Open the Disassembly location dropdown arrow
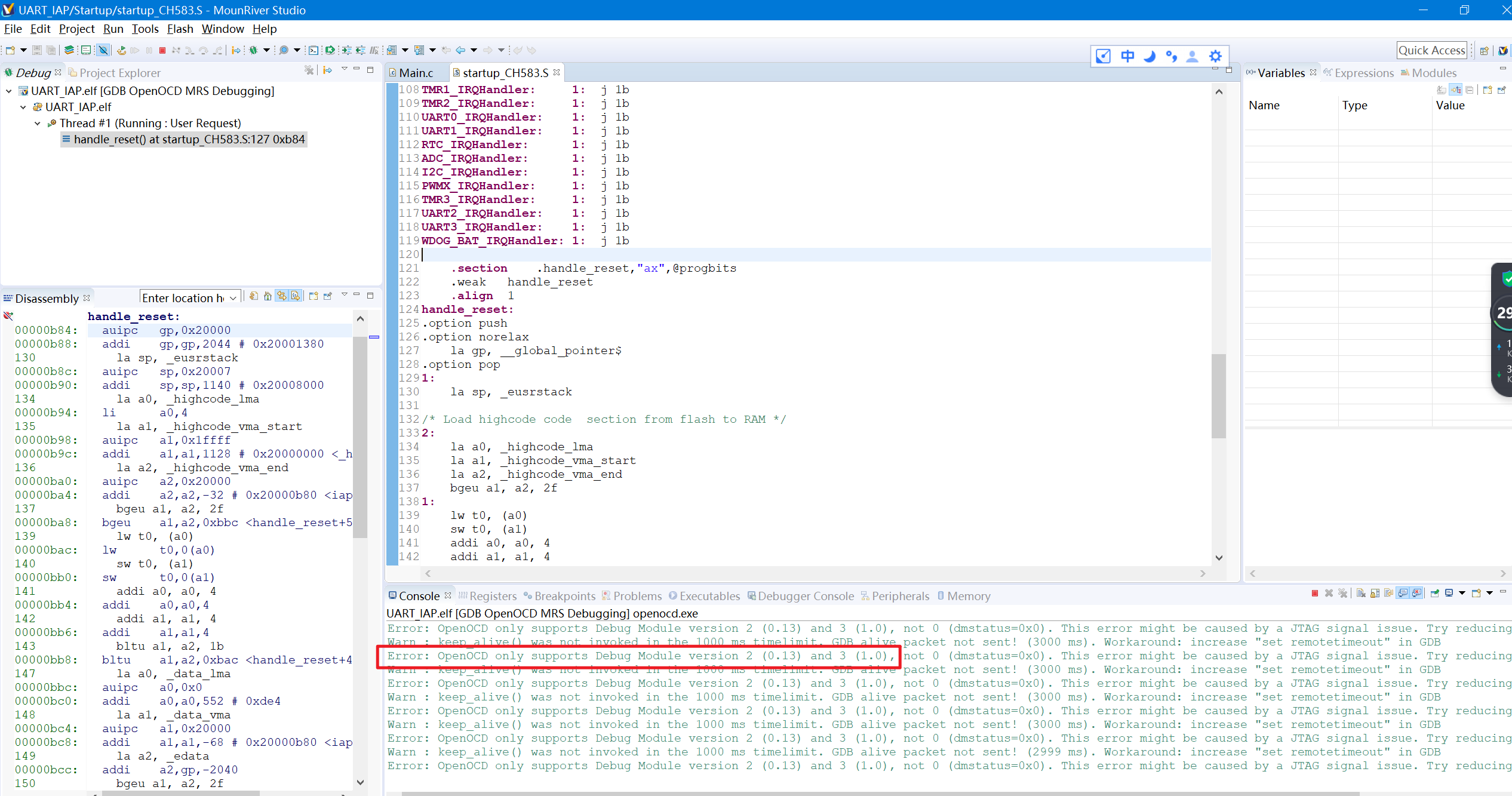The height and width of the screenshot is (796, 1512). (233, 297)
